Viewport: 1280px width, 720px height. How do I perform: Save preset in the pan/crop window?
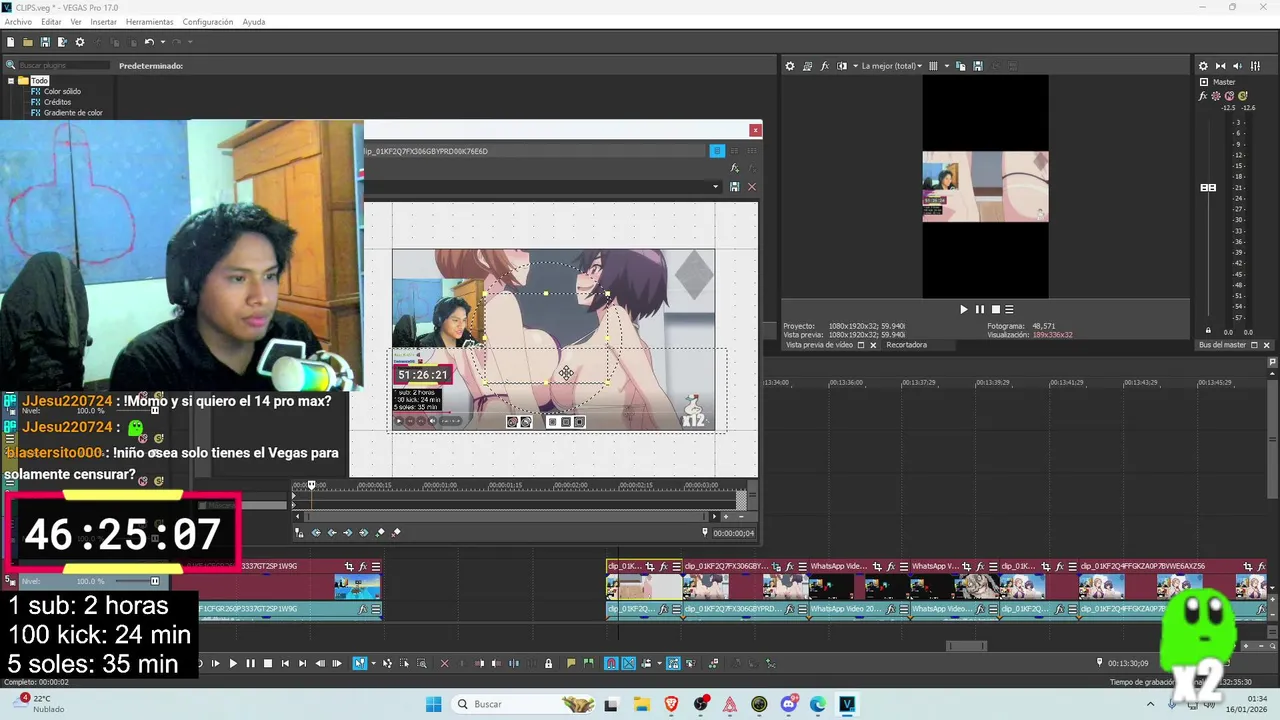735,187
